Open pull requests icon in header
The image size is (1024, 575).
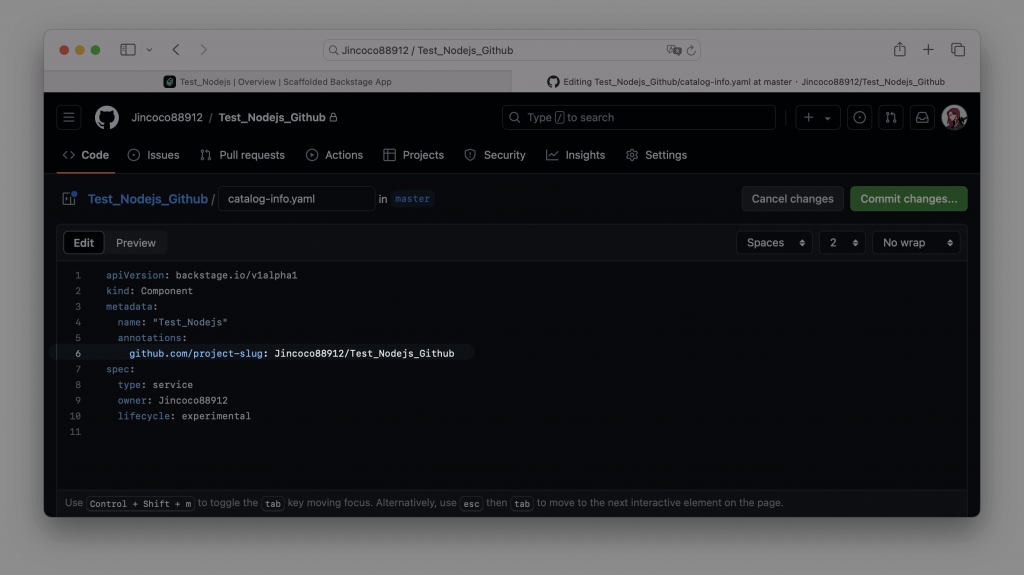pos(891,118)
